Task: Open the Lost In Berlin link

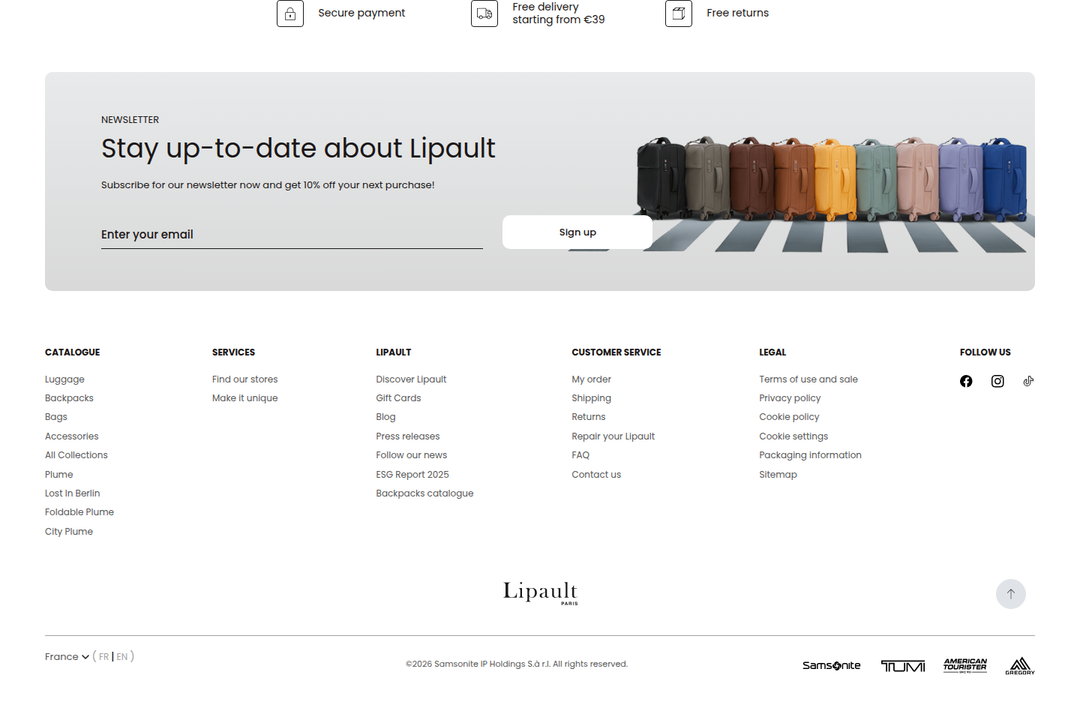Action: pyautogui.click(x=72, y=493)
